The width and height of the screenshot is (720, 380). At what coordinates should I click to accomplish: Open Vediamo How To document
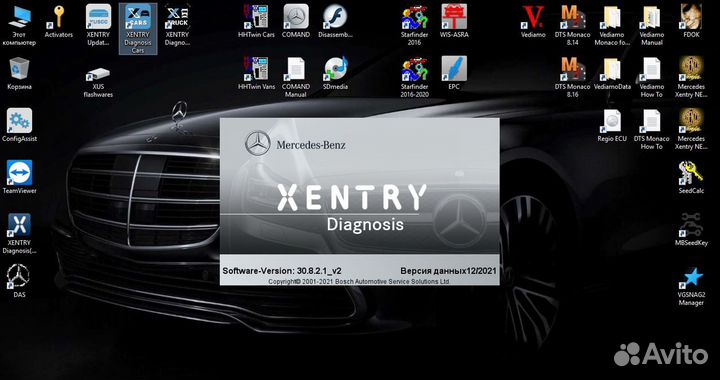(x=651, y=78)
